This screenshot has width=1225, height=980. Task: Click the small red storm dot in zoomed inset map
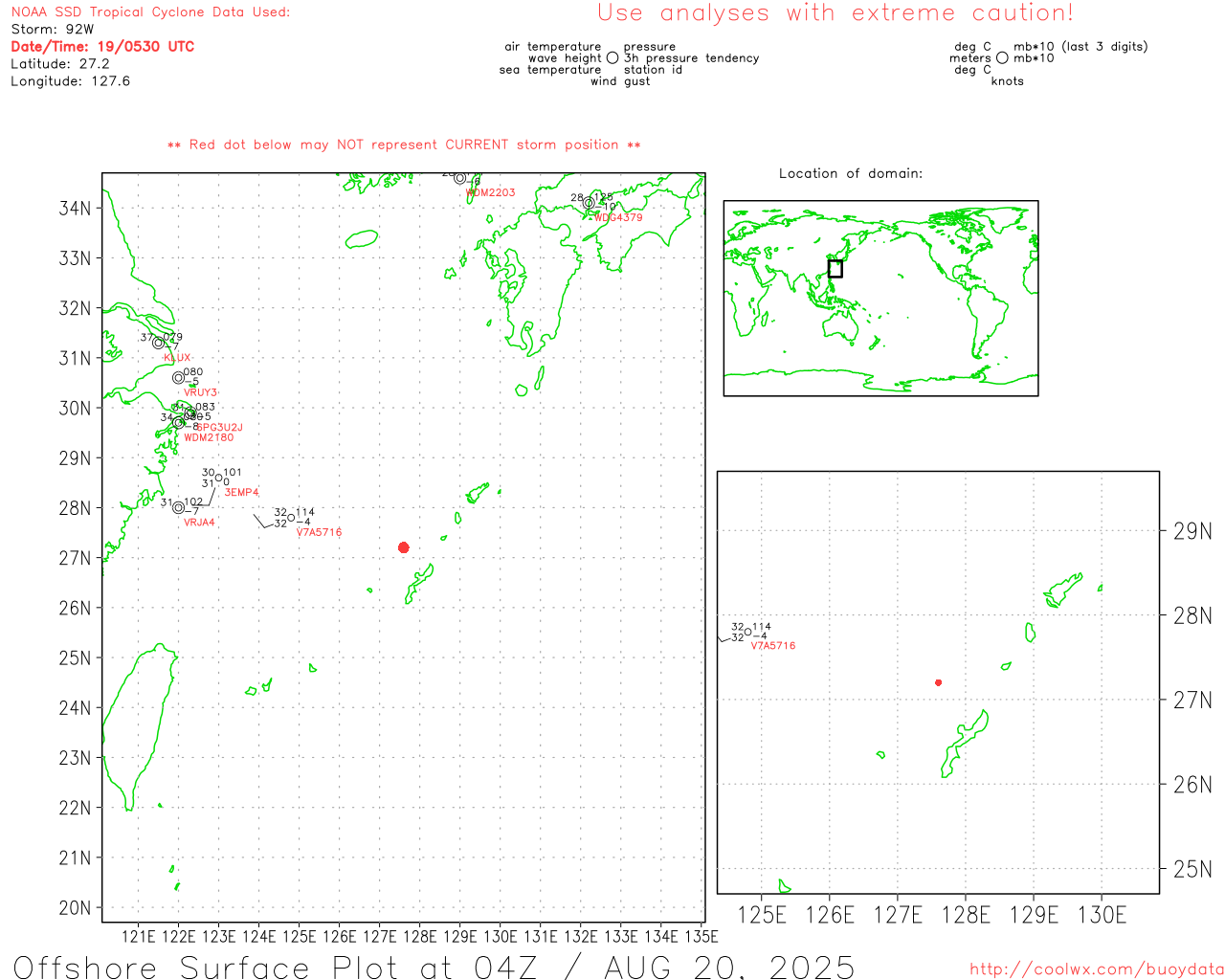938,682
